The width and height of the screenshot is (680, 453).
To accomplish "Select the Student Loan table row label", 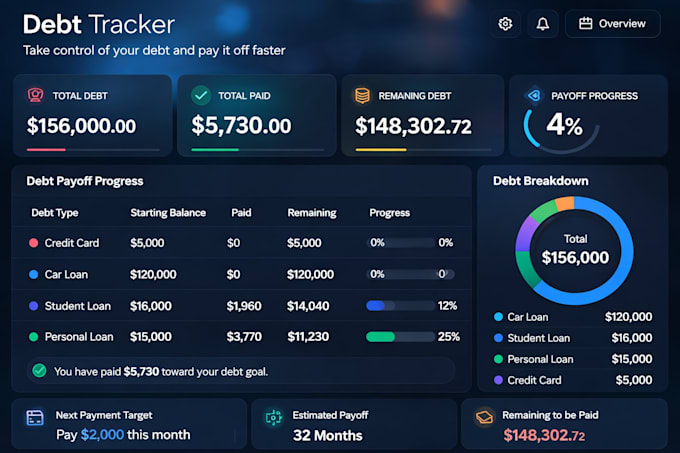I will coord(78,306).
